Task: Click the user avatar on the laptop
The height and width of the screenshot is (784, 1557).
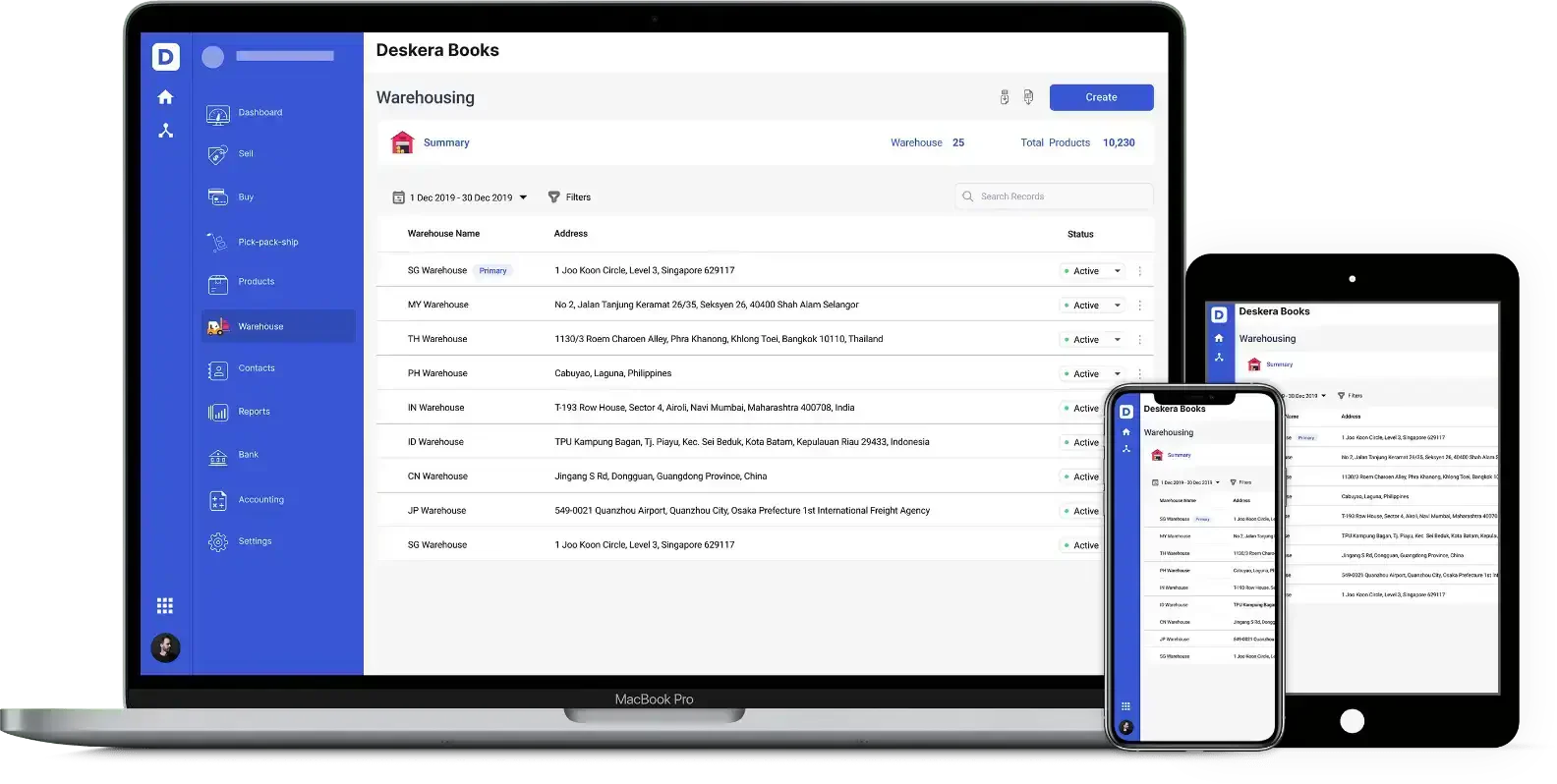Action: [x=165, y=647]
